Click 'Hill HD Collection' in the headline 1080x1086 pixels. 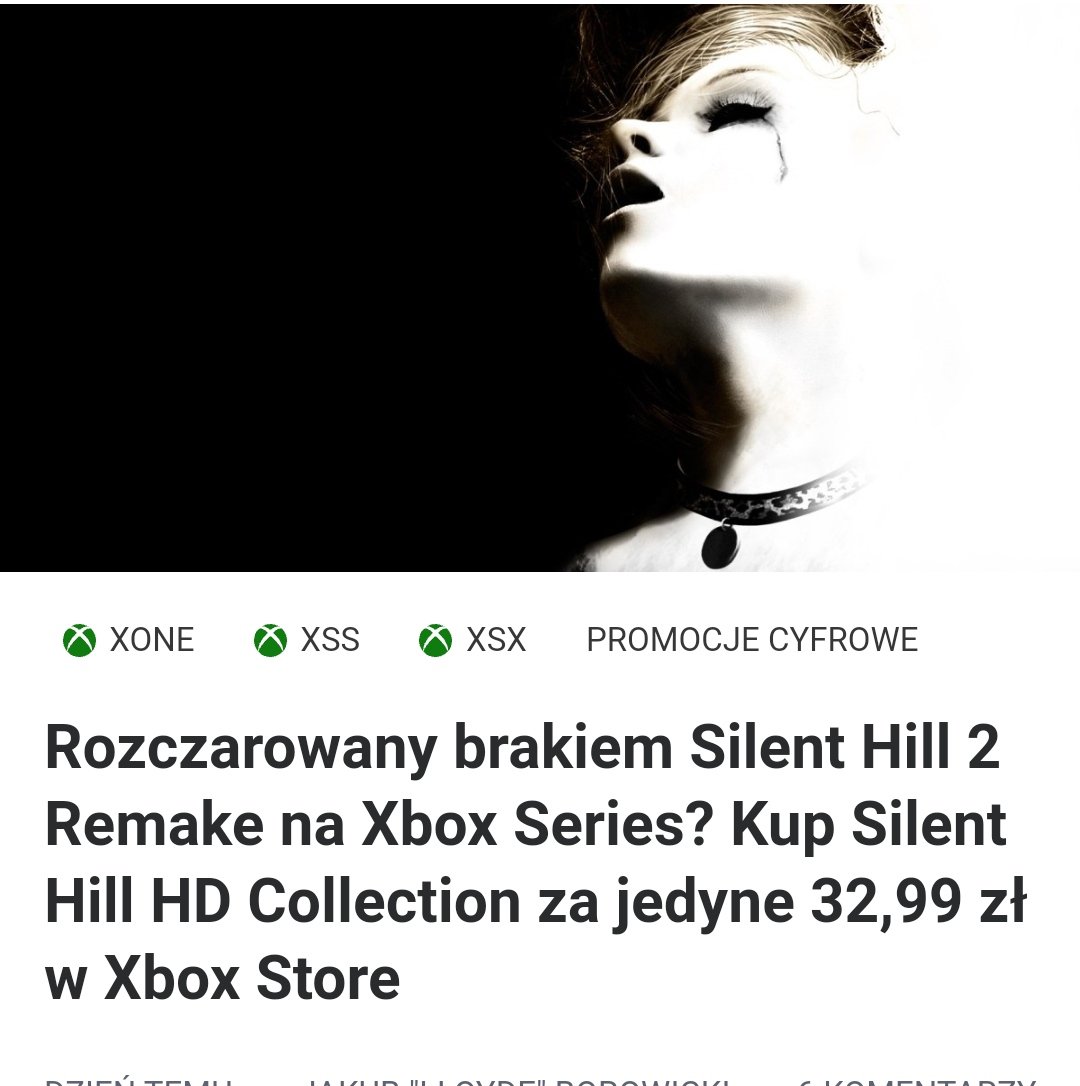283,902
